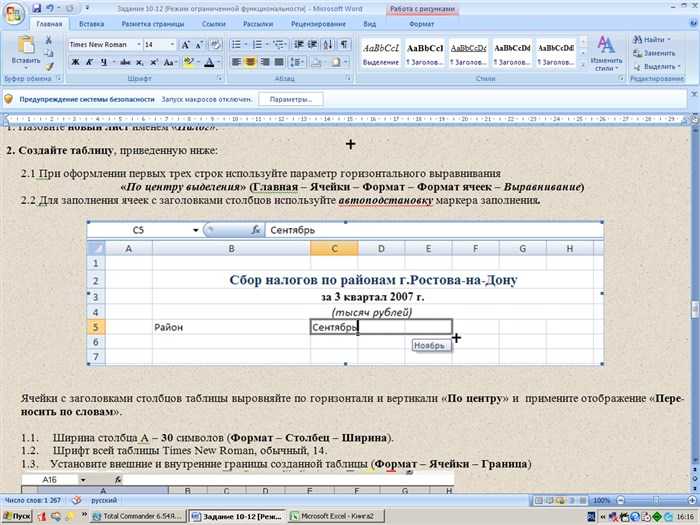Open the Рецензирование tab
The image size is (700, 525).
(x=318, y=24)
